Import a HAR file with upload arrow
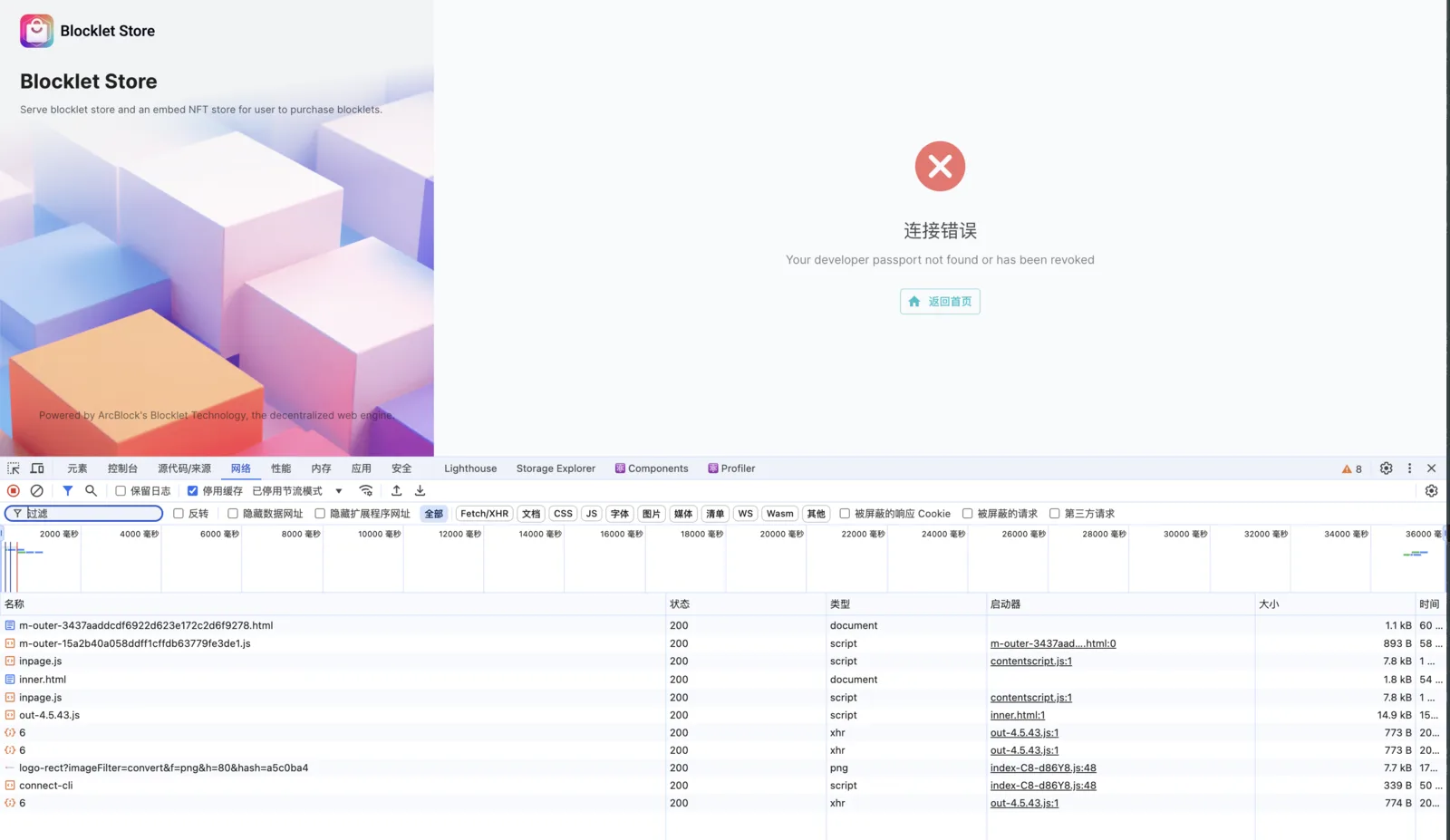This screenshot has height=840, width=1450. (x=396, y=491)
